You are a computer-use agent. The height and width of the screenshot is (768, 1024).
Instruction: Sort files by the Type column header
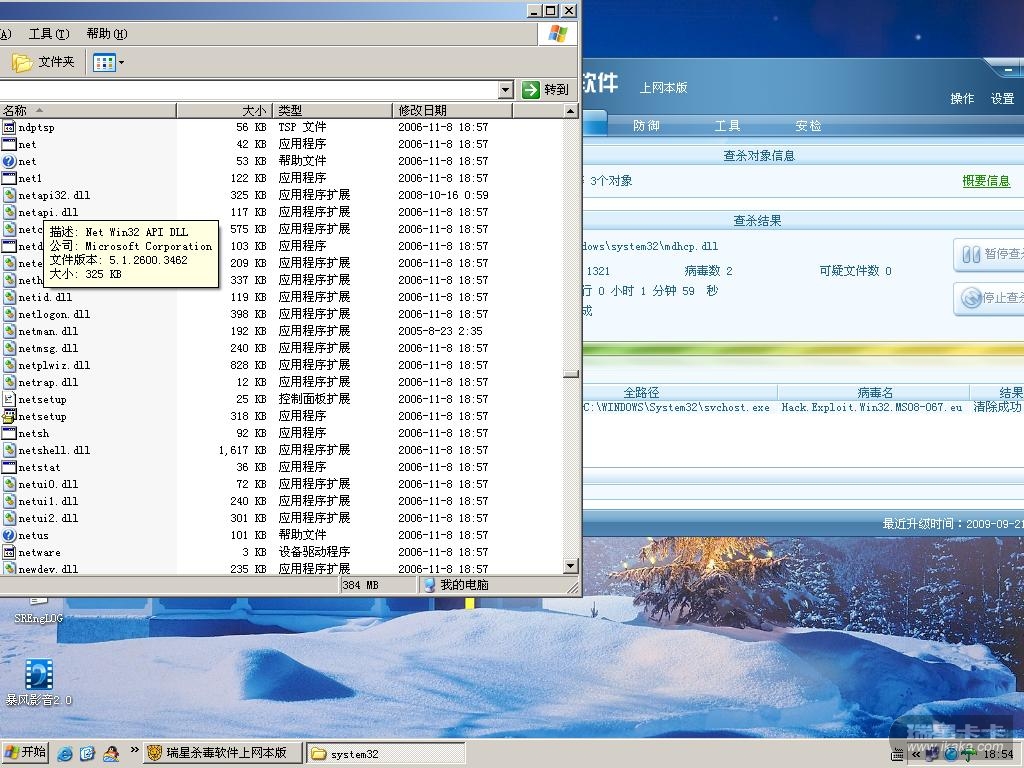click(330, 110)
